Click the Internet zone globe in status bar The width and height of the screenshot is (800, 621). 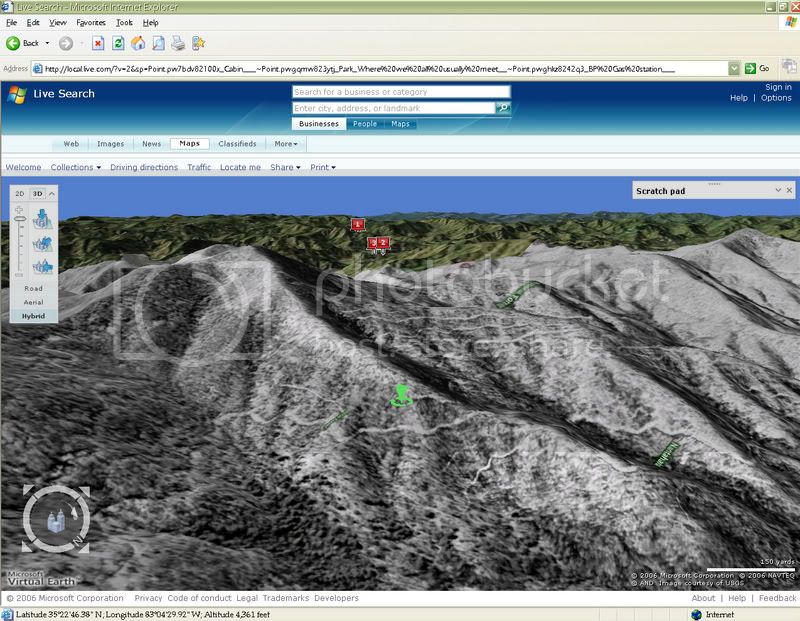click(x=696, y=614)
